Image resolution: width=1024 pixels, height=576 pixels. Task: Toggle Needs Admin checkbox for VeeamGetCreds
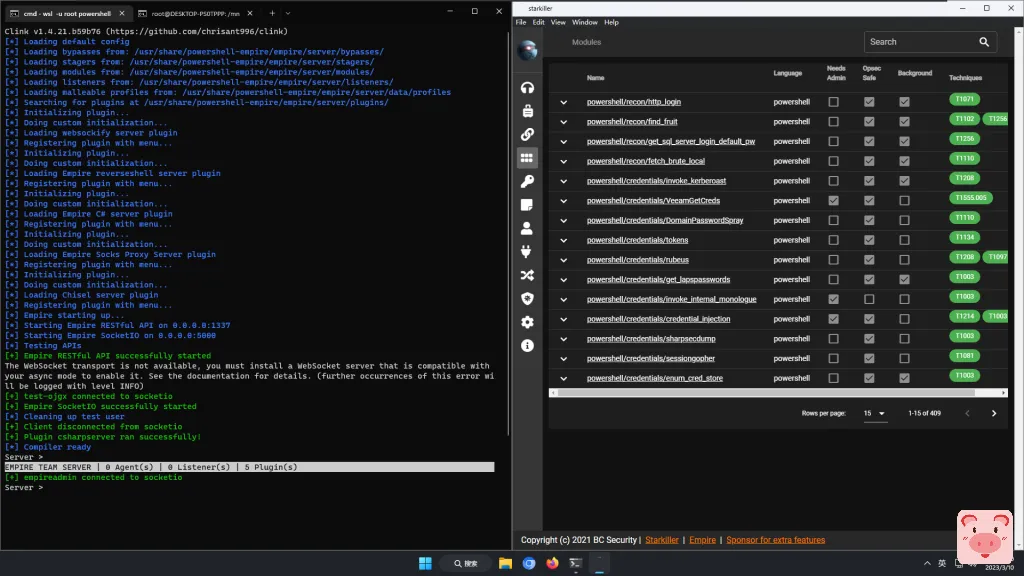pyautogui.click(x=834, y=200)
